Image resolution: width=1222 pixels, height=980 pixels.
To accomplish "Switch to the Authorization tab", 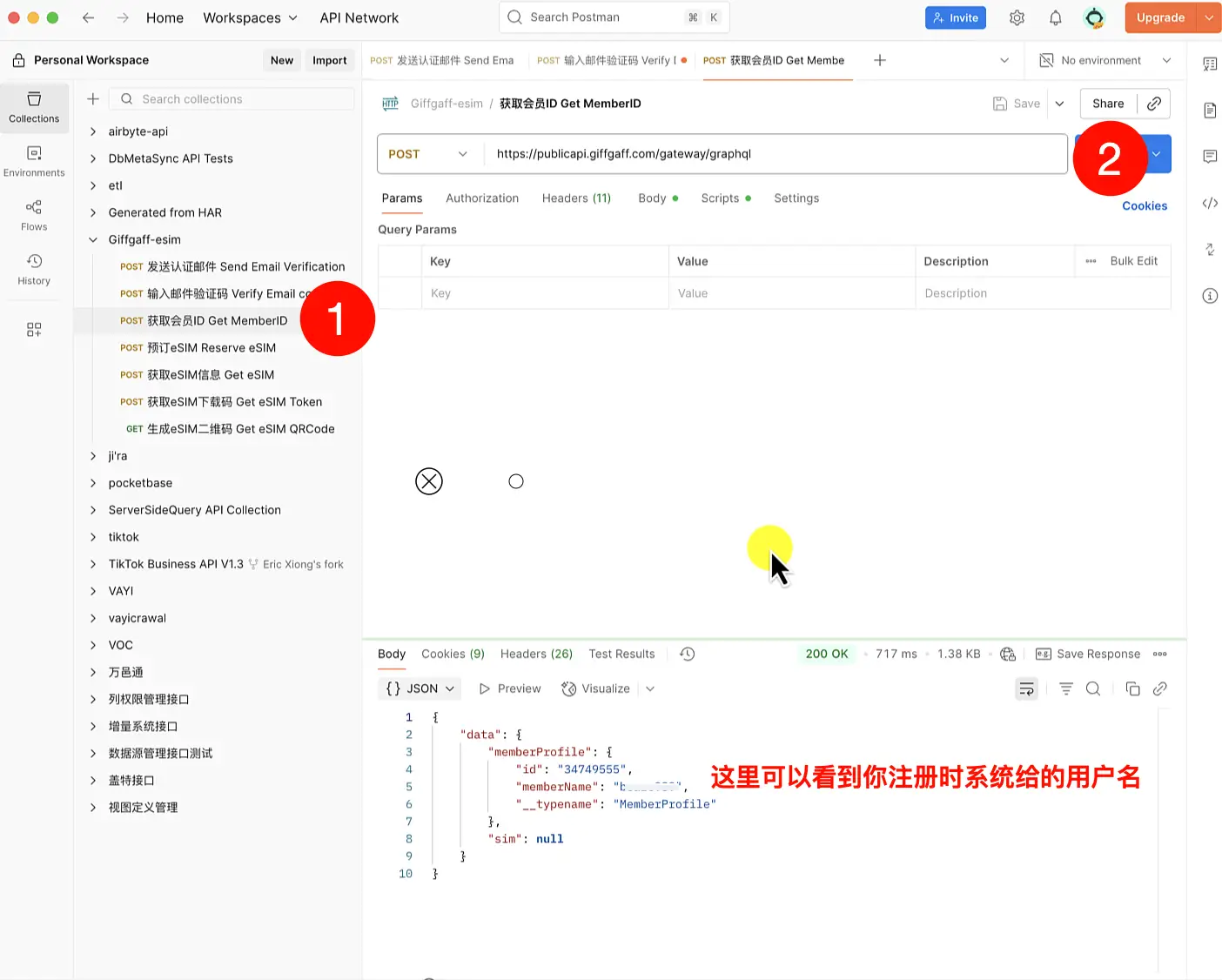I will point(482,198).
